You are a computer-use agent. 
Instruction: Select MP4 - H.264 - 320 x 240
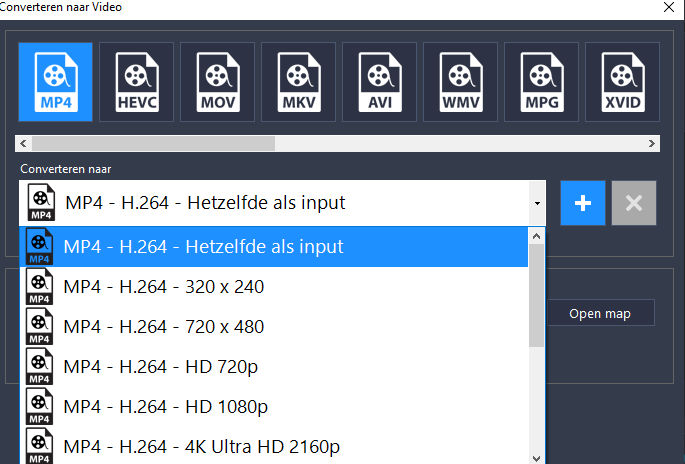click(274, 287)
